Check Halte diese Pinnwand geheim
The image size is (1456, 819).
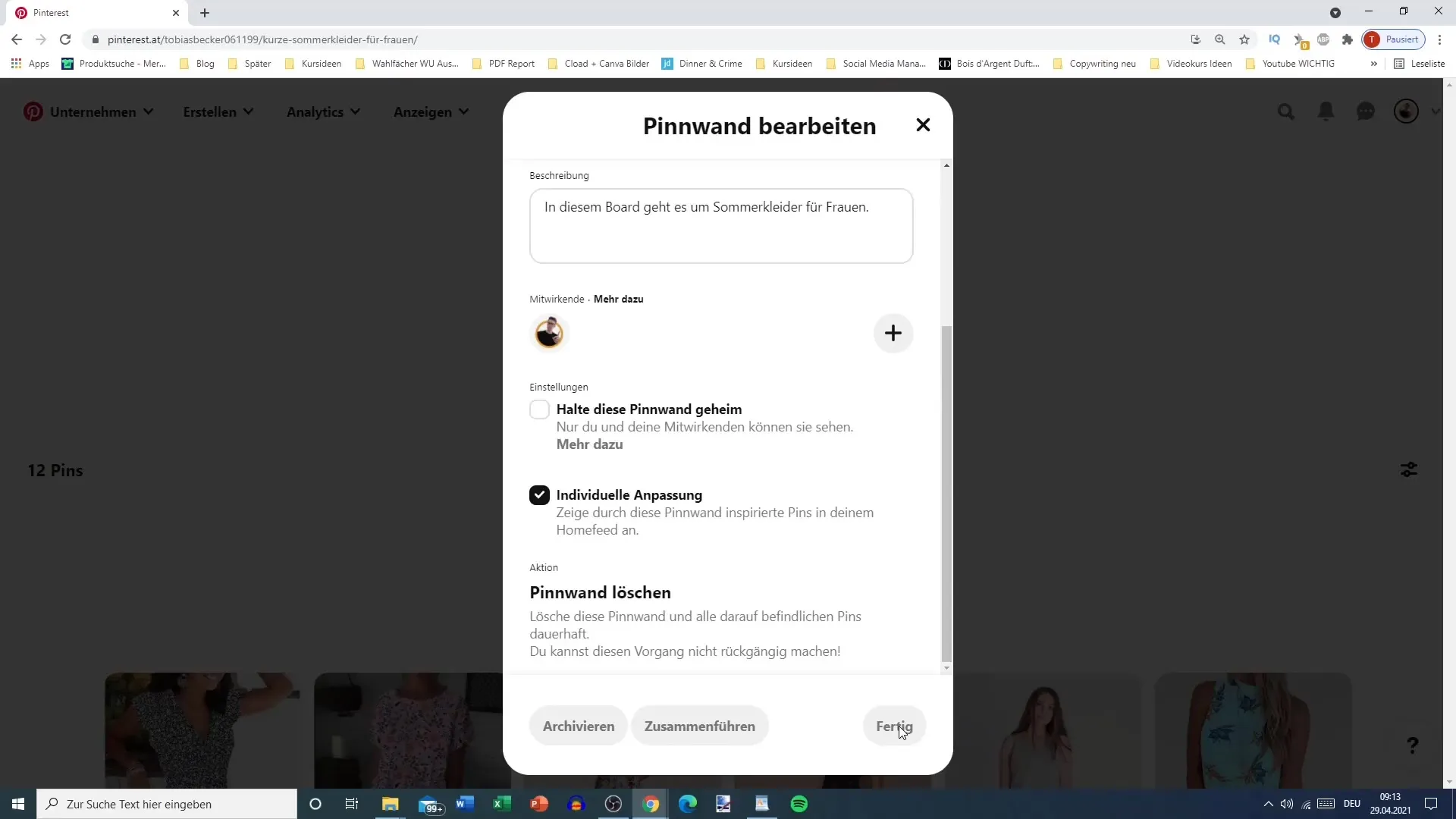click(539, 409)
